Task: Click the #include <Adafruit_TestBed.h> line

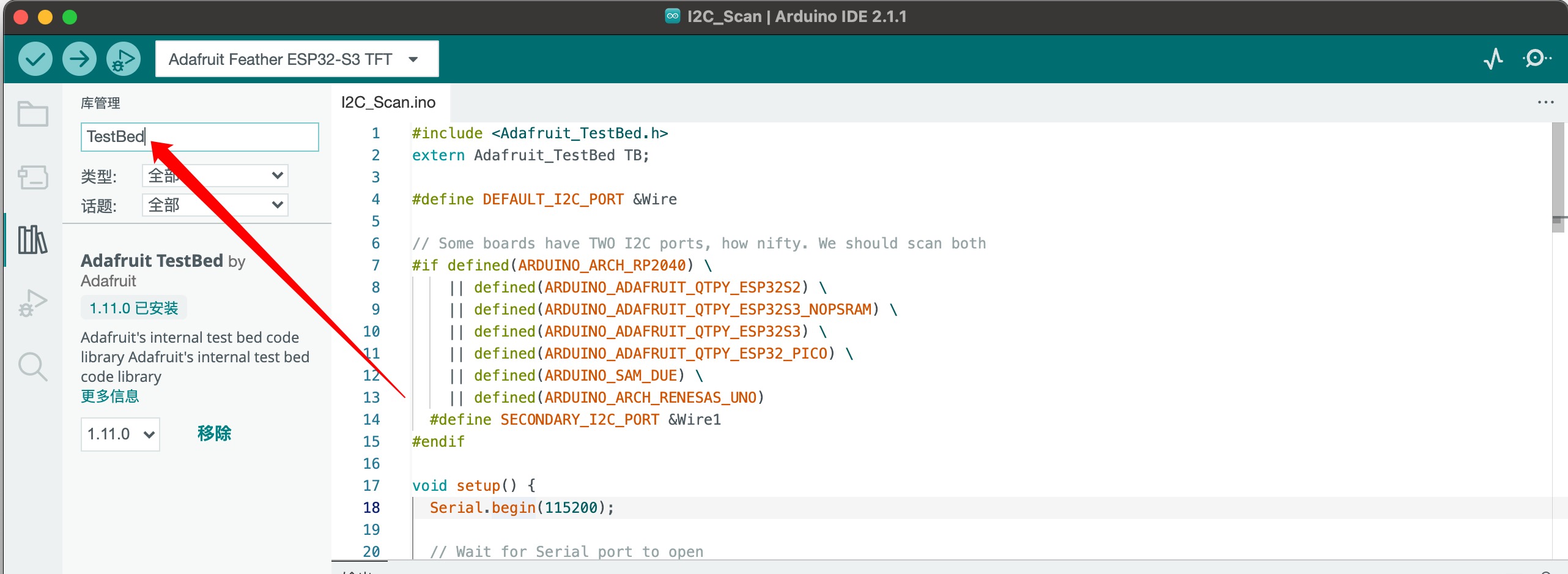Action: pyautogui.click(x=540, y=133)
